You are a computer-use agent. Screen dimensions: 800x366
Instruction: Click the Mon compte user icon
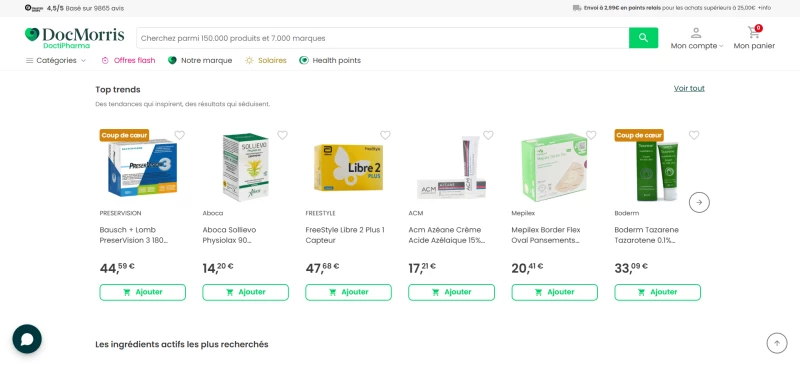click(696, 33)
